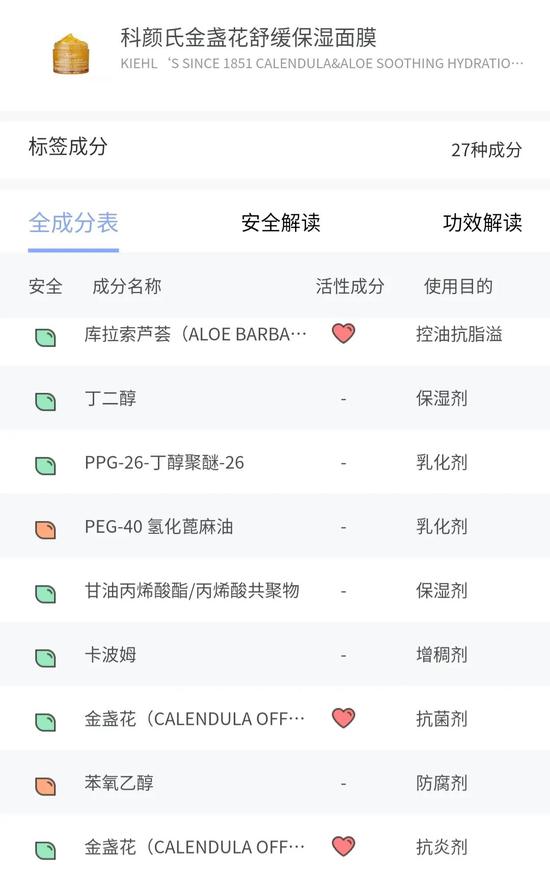Tap the green leaf beside PPG-26-丁醇聚醚-26
The width and height of the screenshot is (550, 871).
pyautogui.click(x=45, y=465)
